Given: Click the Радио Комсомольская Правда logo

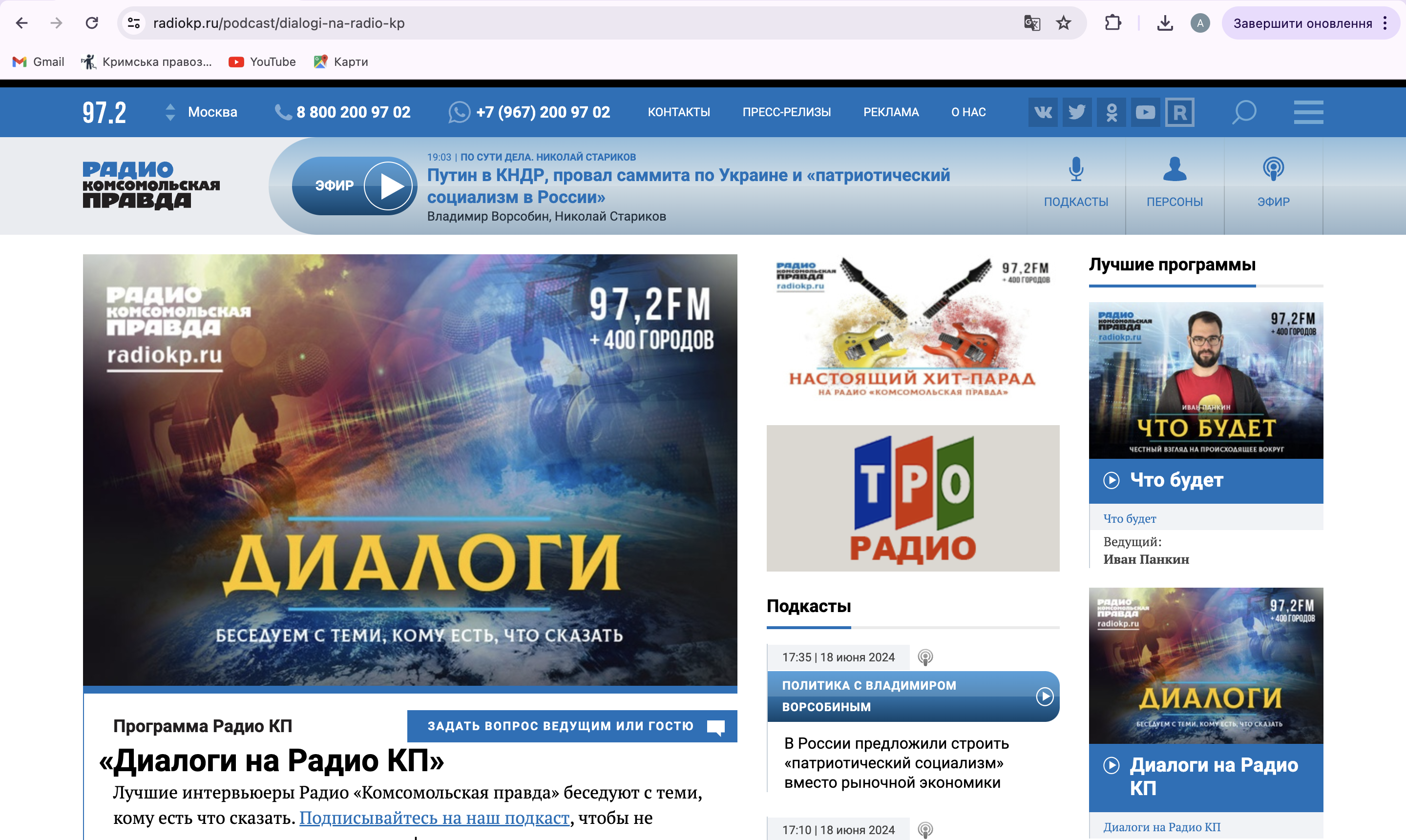Looking at the screenshot, I should tap(151, 185).
